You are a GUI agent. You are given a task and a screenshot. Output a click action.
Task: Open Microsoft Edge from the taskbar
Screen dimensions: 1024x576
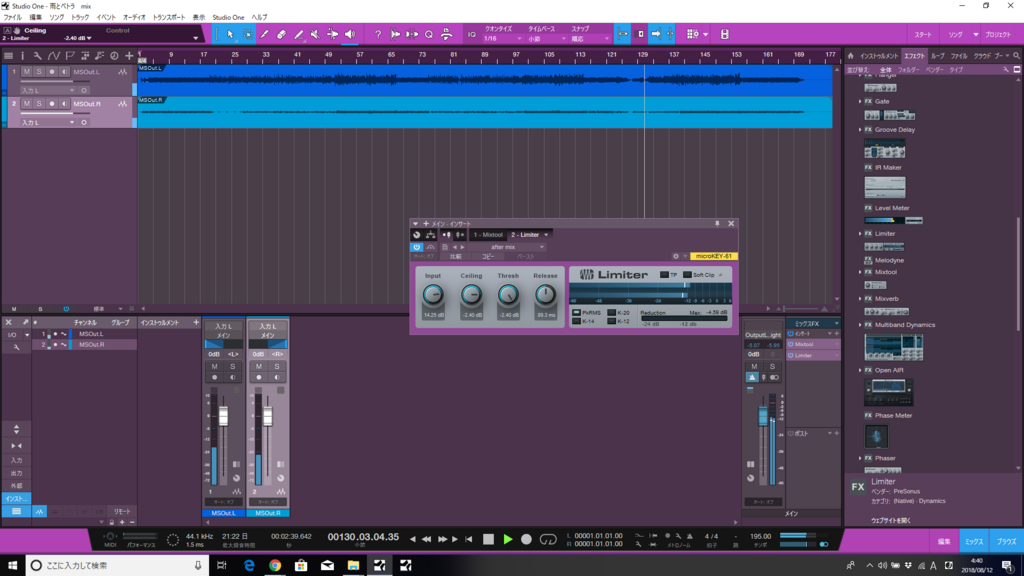coord(249,566)
